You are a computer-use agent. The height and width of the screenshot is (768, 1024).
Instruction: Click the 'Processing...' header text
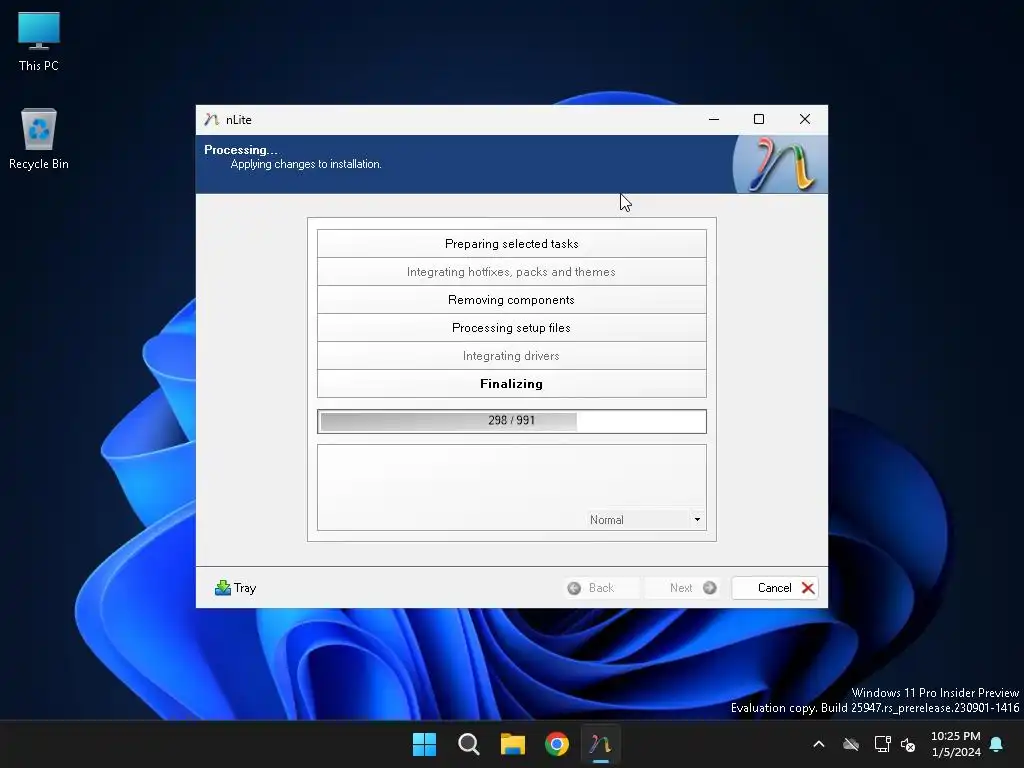[241, 150]
